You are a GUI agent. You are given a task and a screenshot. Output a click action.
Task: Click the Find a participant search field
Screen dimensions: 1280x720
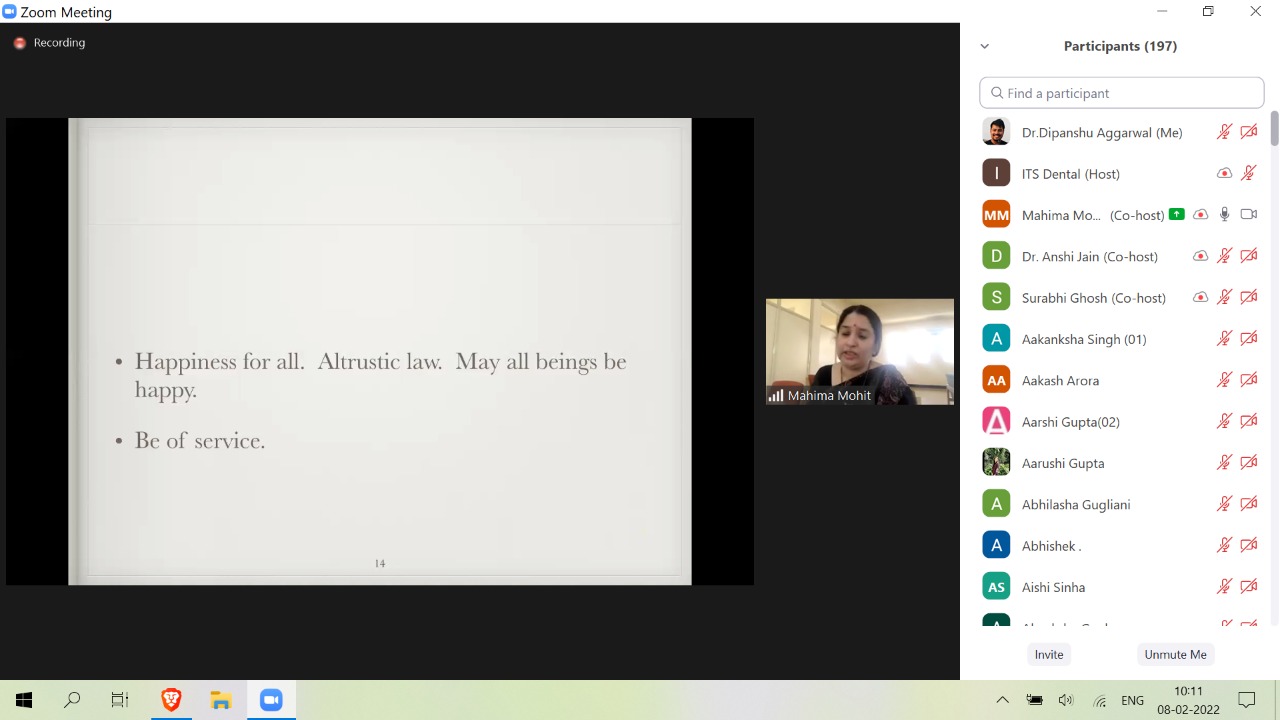(x=1122, y=93)
